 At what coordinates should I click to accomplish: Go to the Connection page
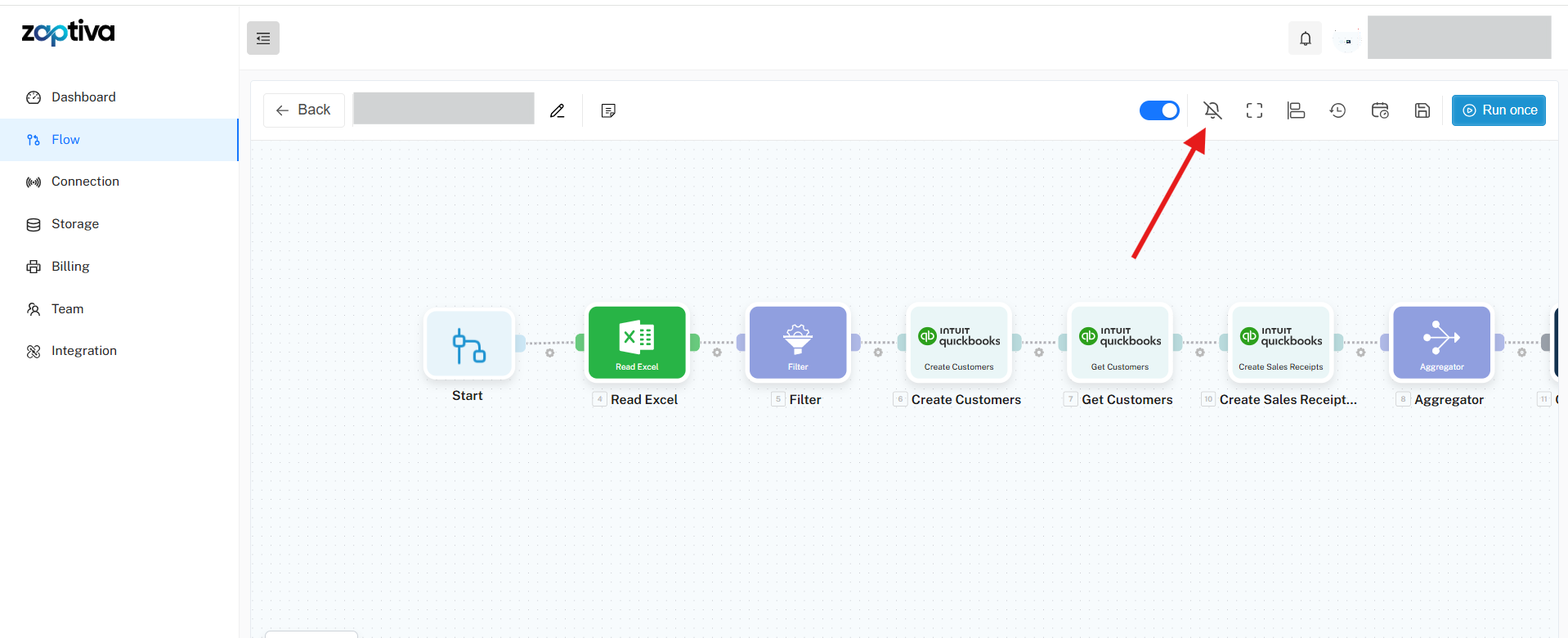click(x=85, y=182)
